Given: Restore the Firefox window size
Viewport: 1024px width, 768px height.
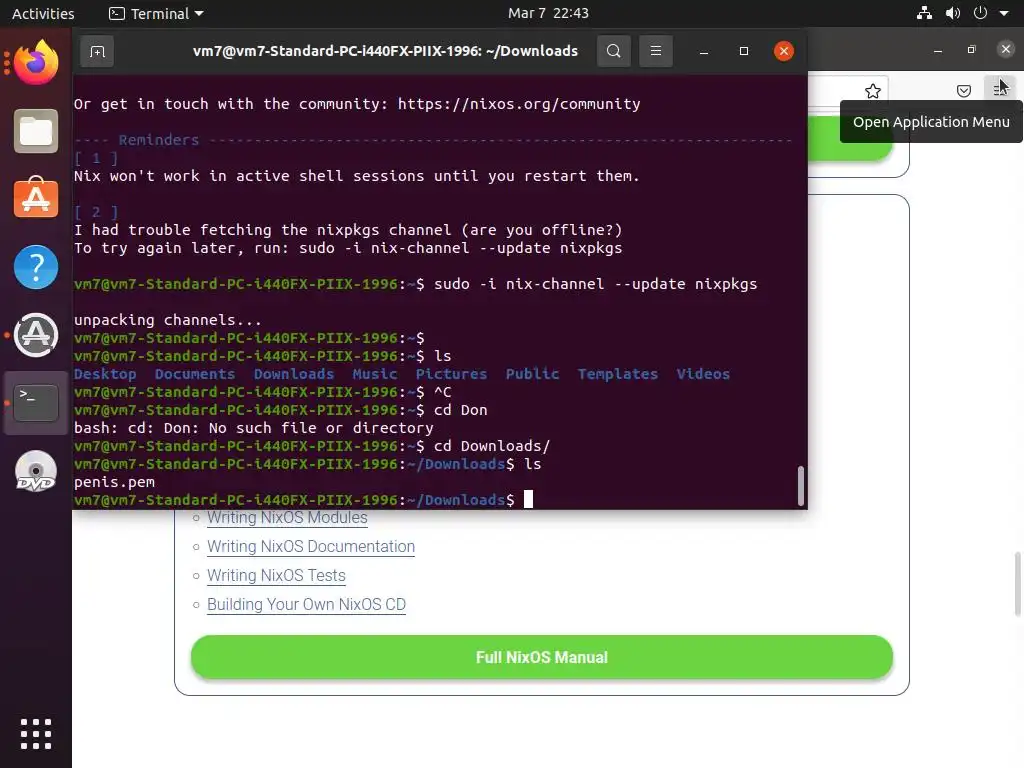Looking at the screenshot, I should click(972, 50).
